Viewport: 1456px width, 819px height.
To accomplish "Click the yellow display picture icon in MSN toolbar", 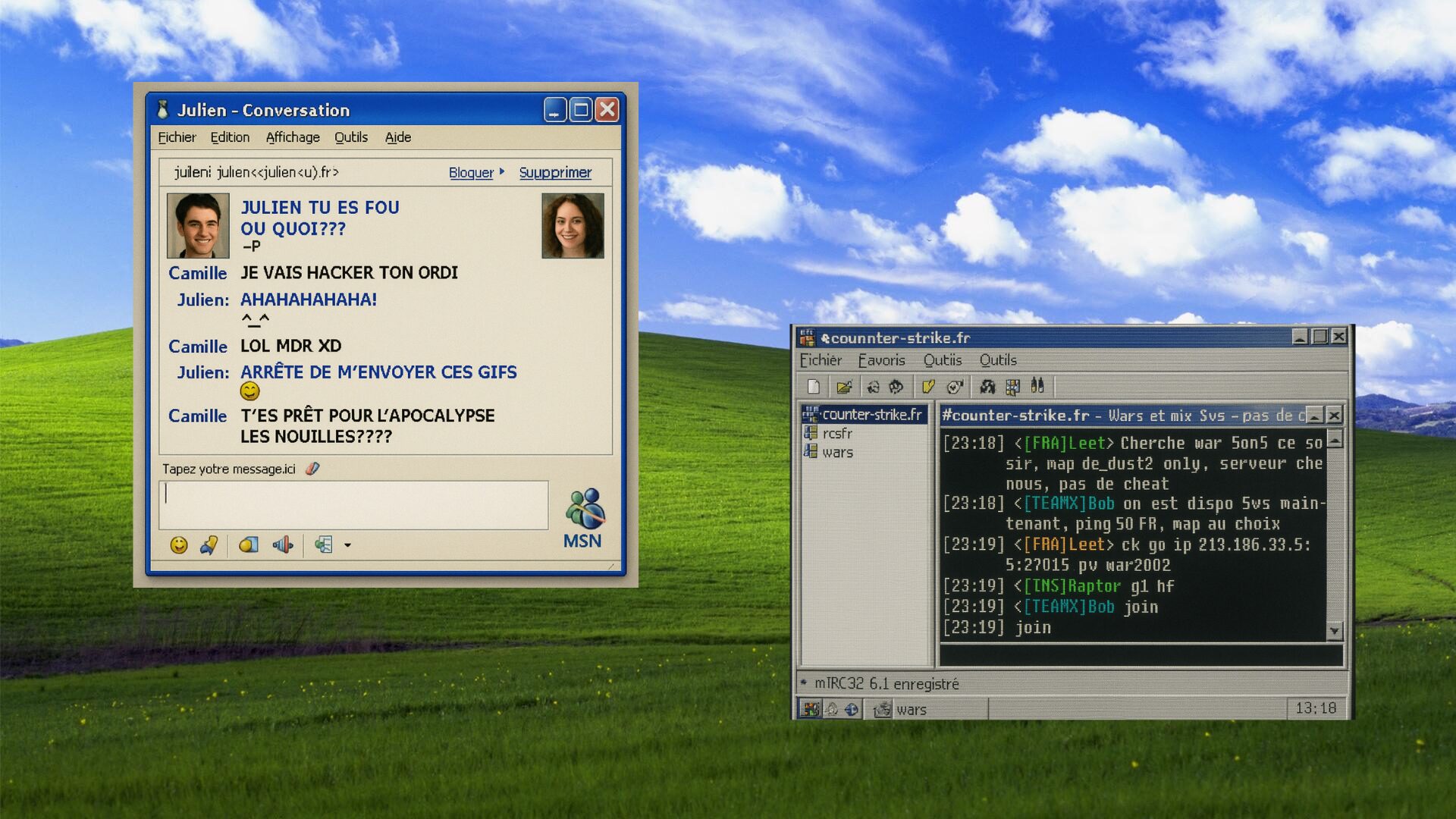I will (x=249, y=544).
